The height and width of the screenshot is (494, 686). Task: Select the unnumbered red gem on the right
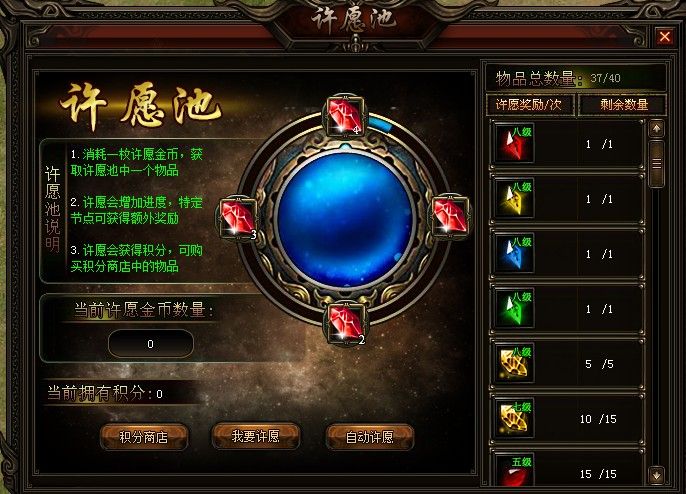tap(451, 216)
